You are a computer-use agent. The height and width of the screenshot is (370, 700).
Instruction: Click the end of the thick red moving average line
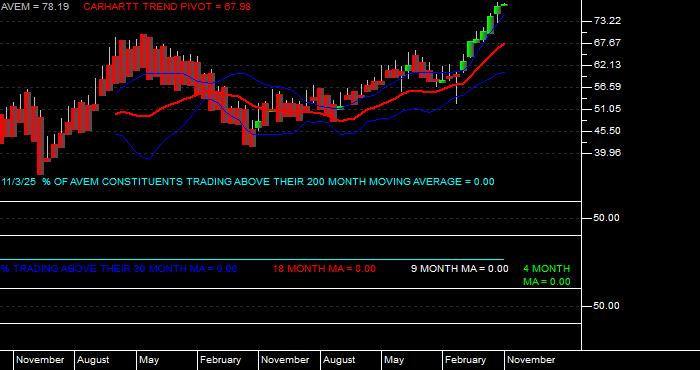(x=504, y=44)
